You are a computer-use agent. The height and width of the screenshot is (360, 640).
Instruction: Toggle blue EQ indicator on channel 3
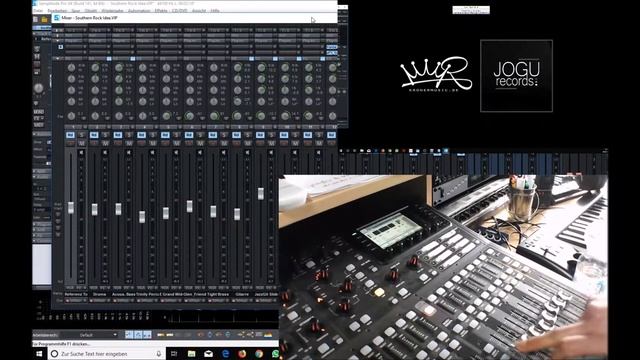(x=133, y=59)
